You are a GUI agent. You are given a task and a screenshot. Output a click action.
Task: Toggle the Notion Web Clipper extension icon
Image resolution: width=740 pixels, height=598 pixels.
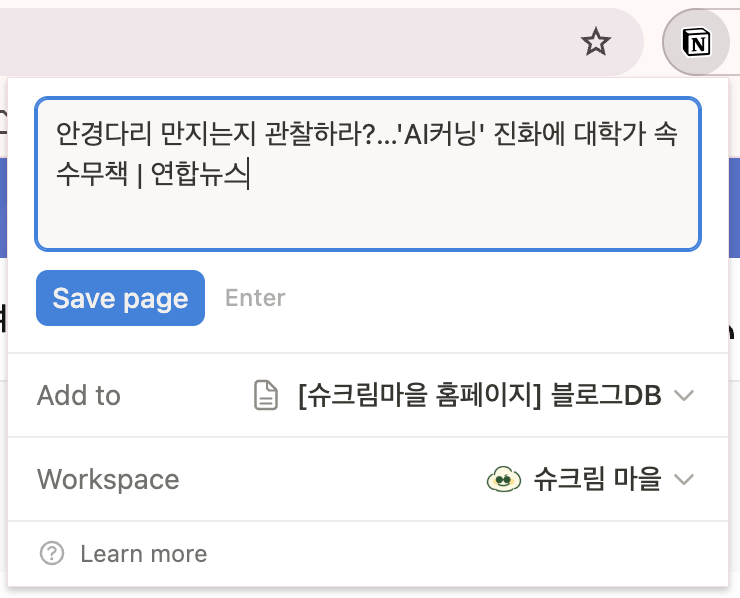tap(696, 42)
